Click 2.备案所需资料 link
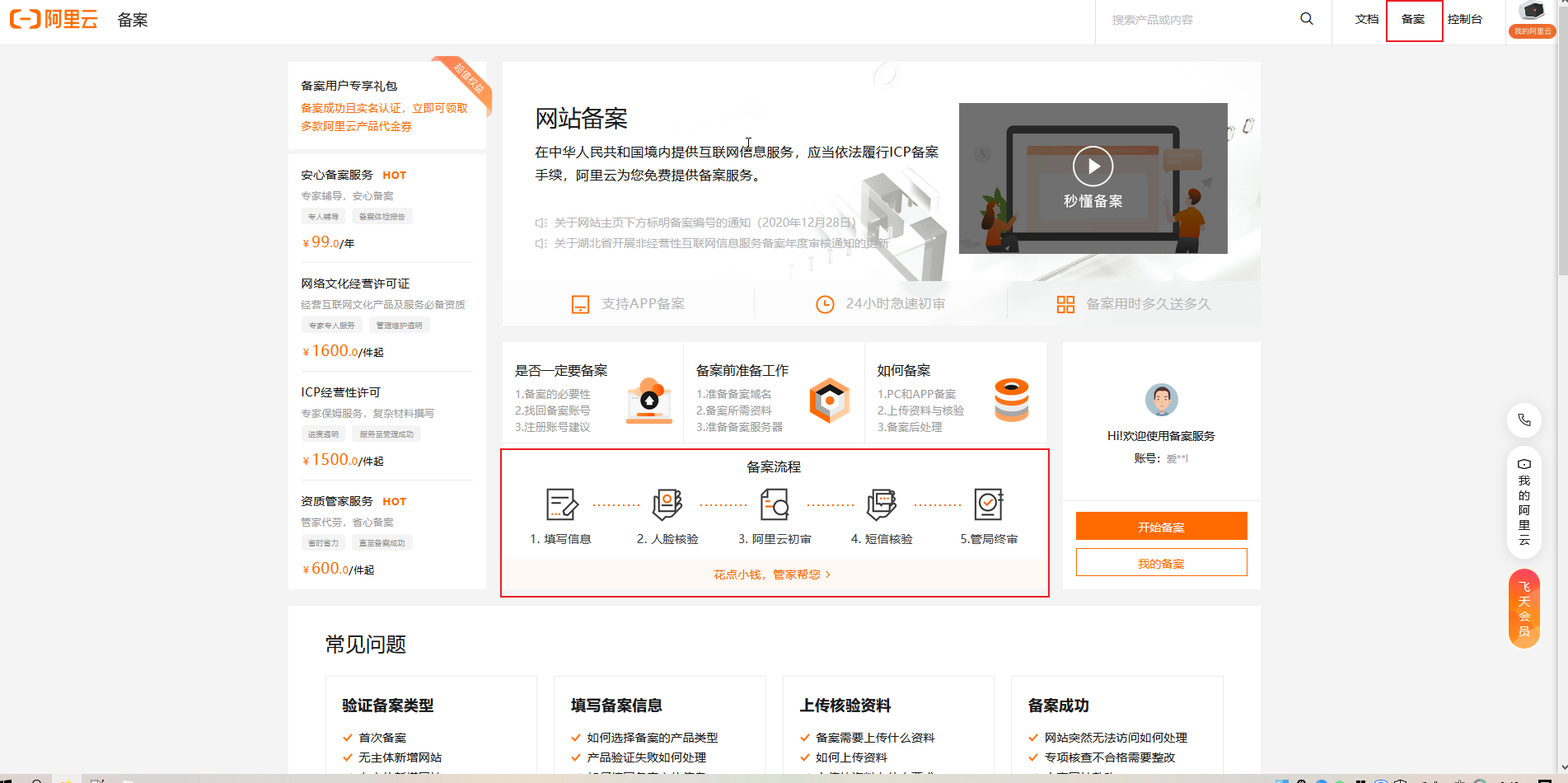Viewport: 1568px width, 783px height. (734, 410)
